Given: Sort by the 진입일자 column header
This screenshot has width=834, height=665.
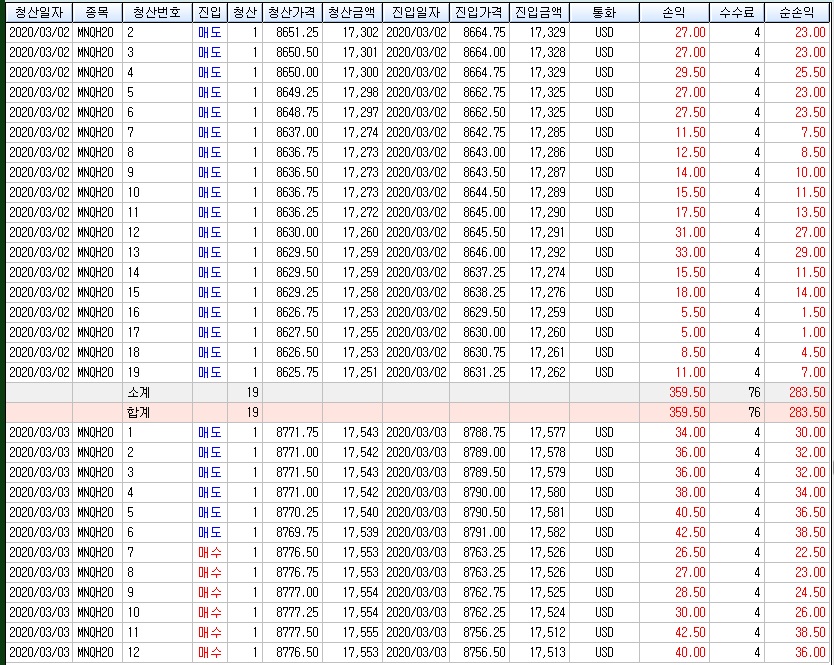Looking at the screenshot, I should (x=416, y=12).
